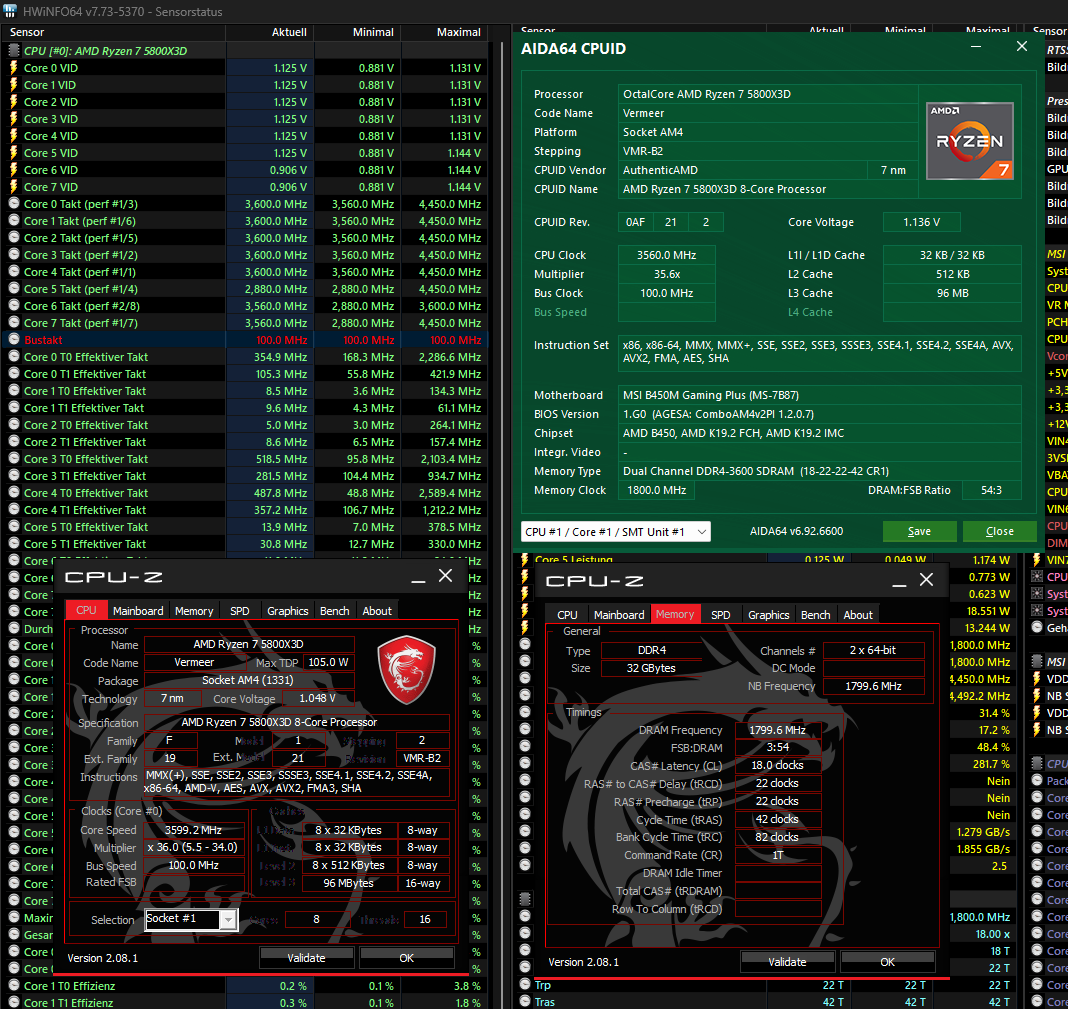The image size is (1068, 1009).
Task: Click the Save button in AIDA64 CPUID
Action: coord(920,531)
